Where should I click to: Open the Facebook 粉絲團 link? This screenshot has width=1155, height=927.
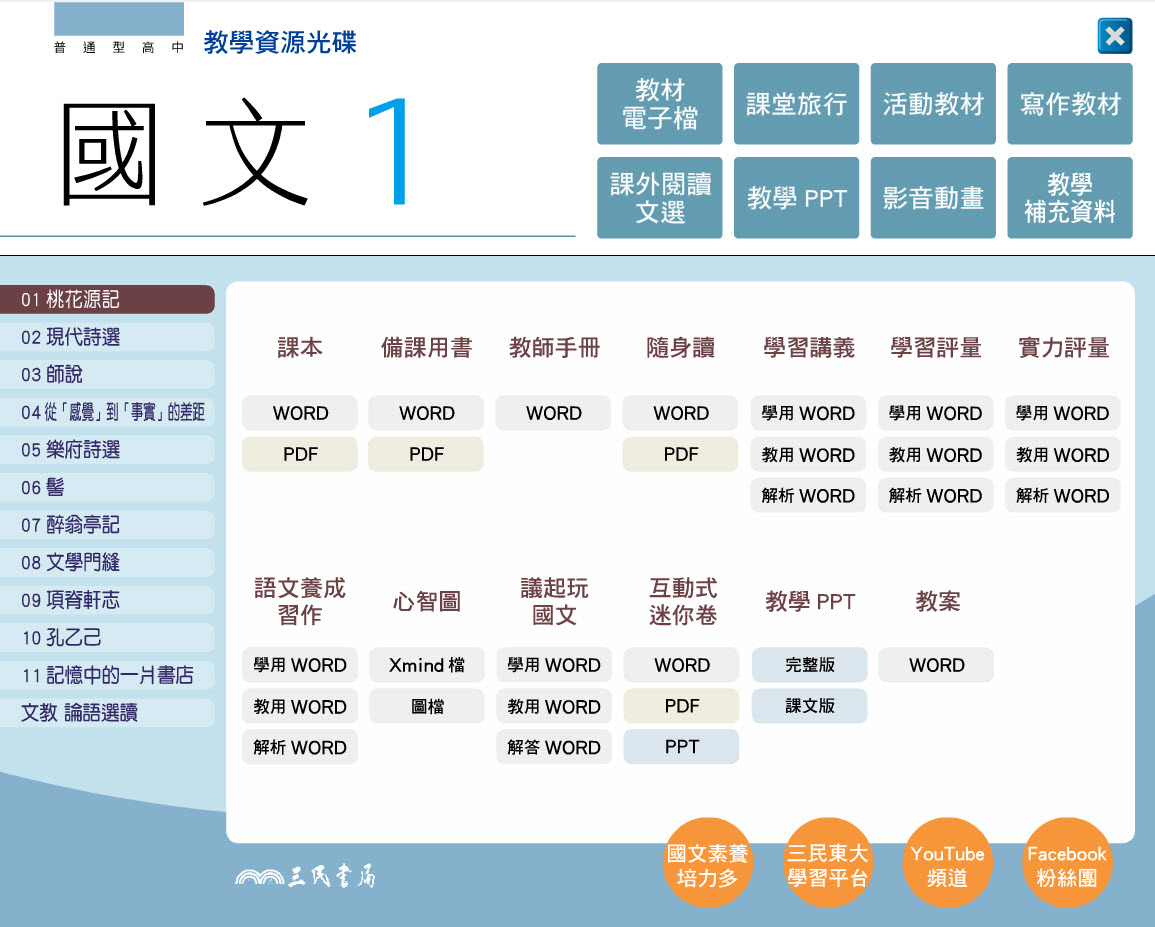pyautogui.click(x=1067, y=865)
